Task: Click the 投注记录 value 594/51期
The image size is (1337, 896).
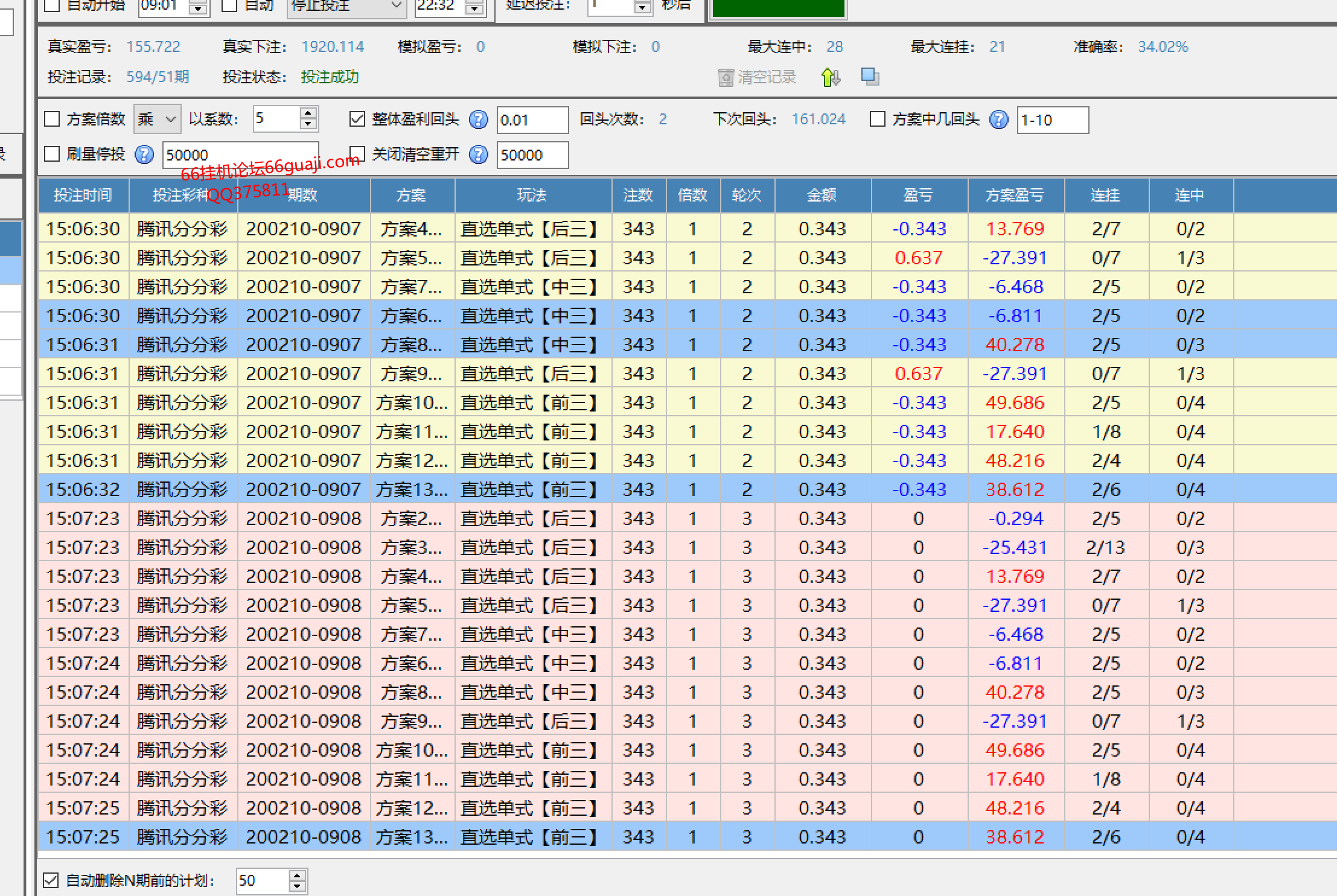Action: coord(158,77)
